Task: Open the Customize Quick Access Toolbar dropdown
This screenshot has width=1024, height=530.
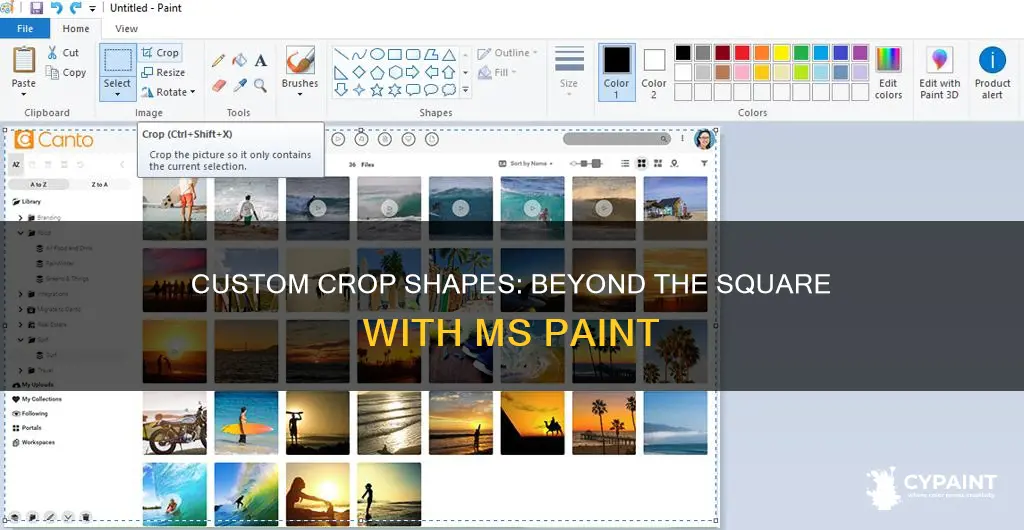Action: [x=92, y=8]
